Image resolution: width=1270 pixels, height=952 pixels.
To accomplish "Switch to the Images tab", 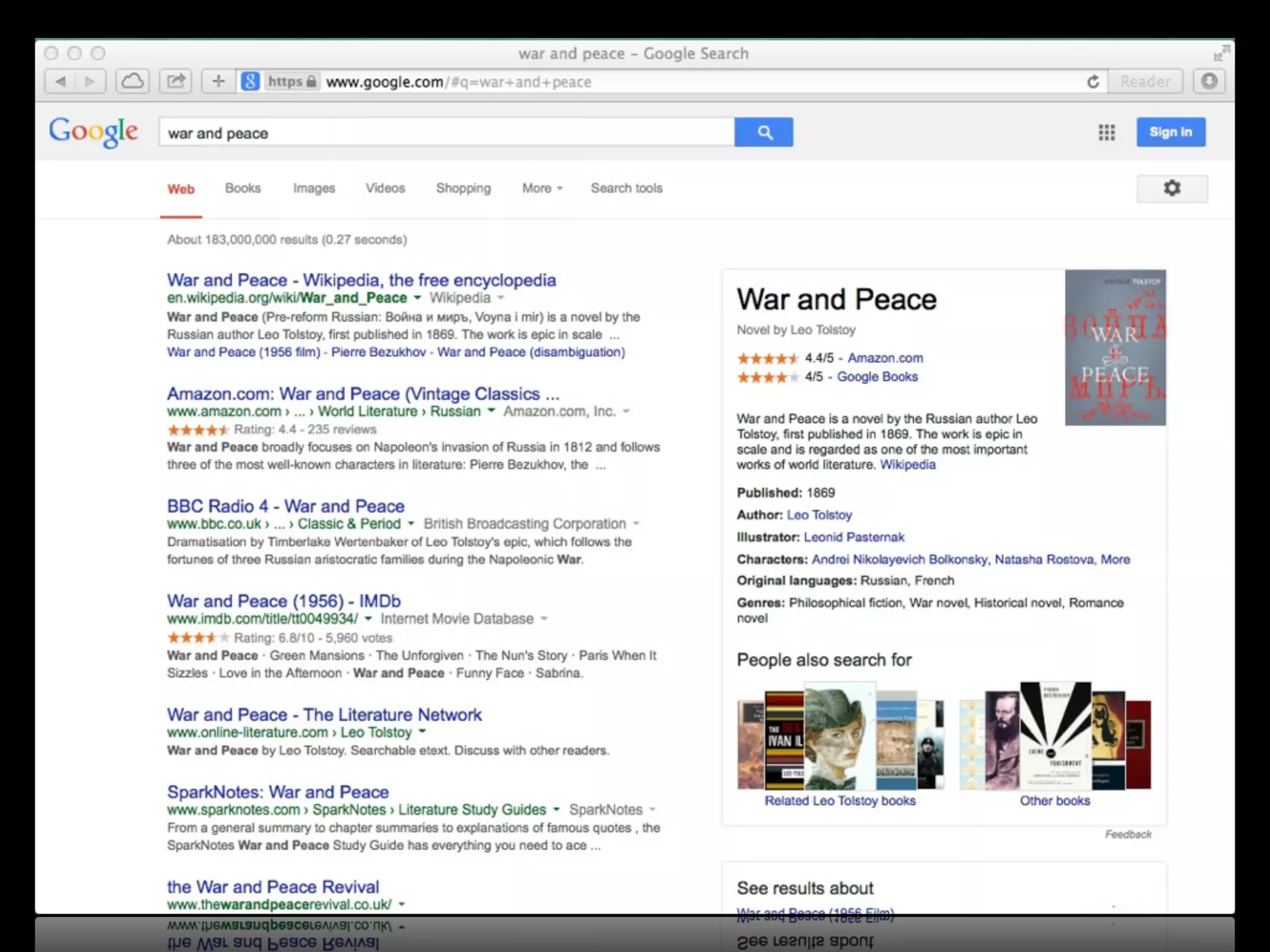I will tap(314, 188).
